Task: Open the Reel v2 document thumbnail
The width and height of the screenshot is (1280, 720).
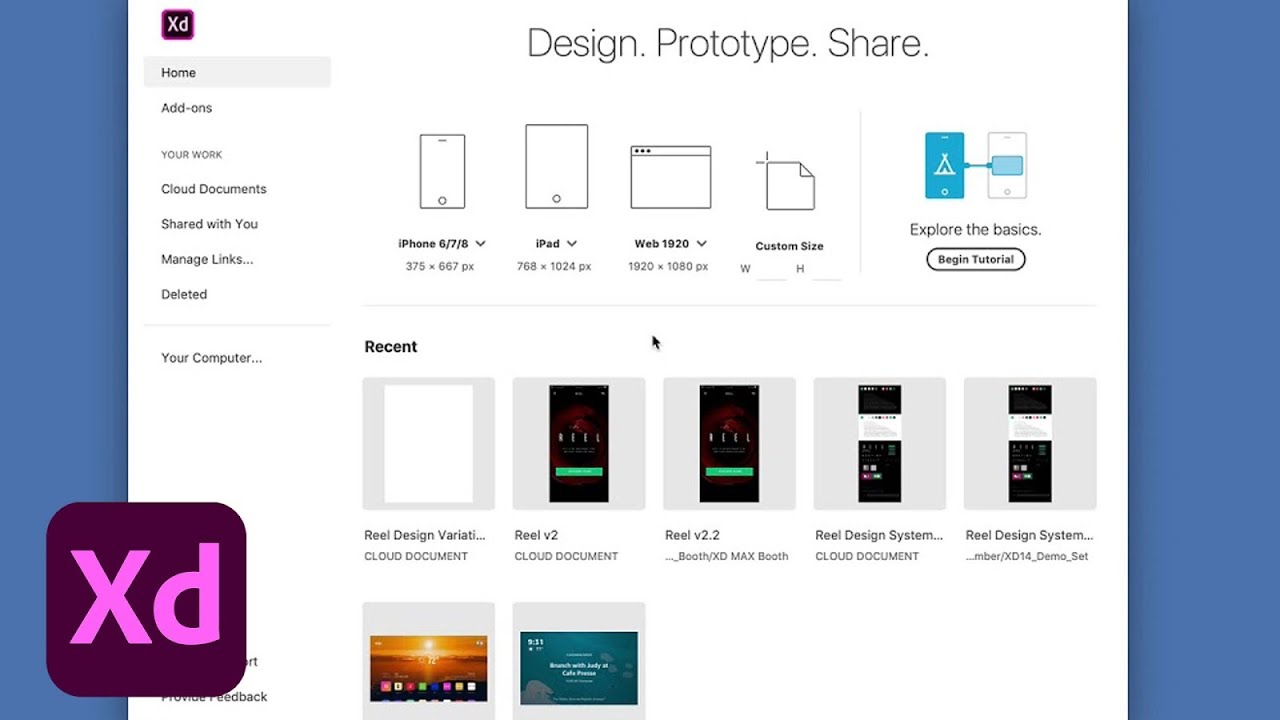Action: tap(579, 444)
